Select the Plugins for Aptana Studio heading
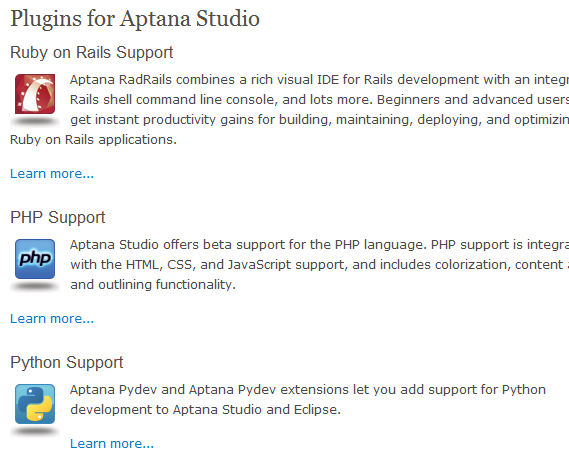Image resolution: width=569 pixels, height=467 pixels. pyautogui.click(x=135, y=19)
